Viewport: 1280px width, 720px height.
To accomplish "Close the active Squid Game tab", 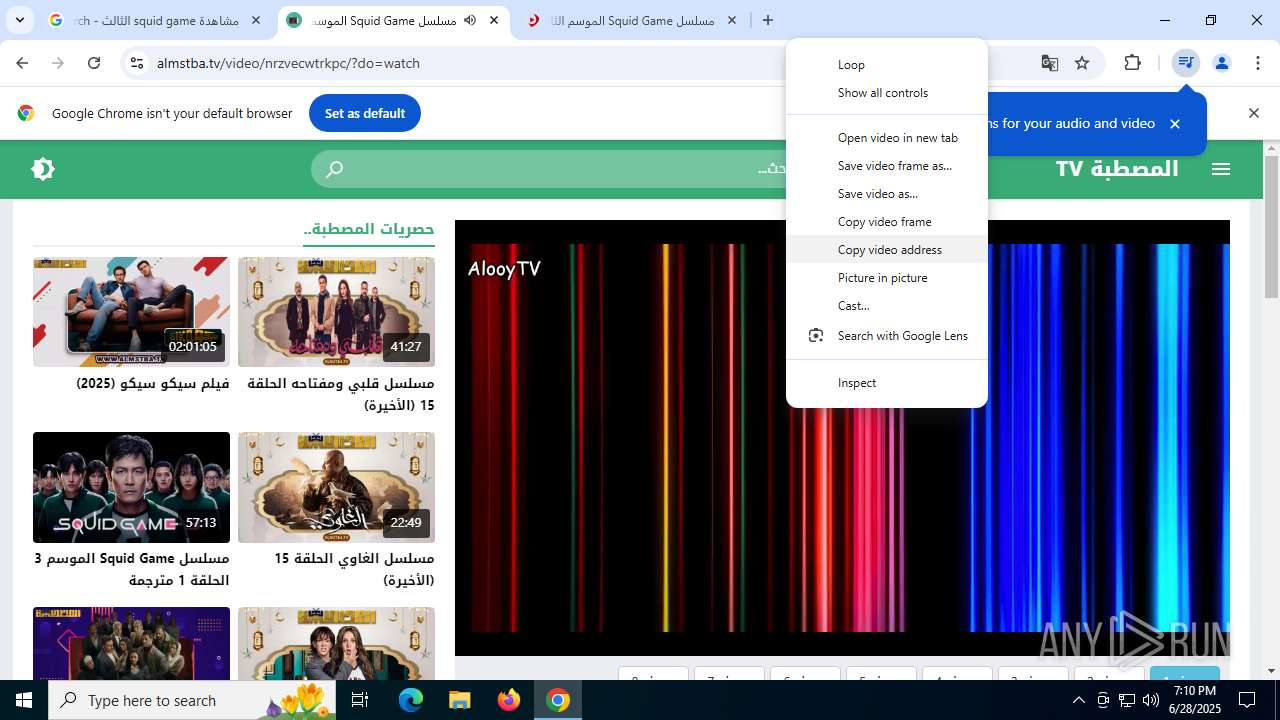I will coord(494,20).
